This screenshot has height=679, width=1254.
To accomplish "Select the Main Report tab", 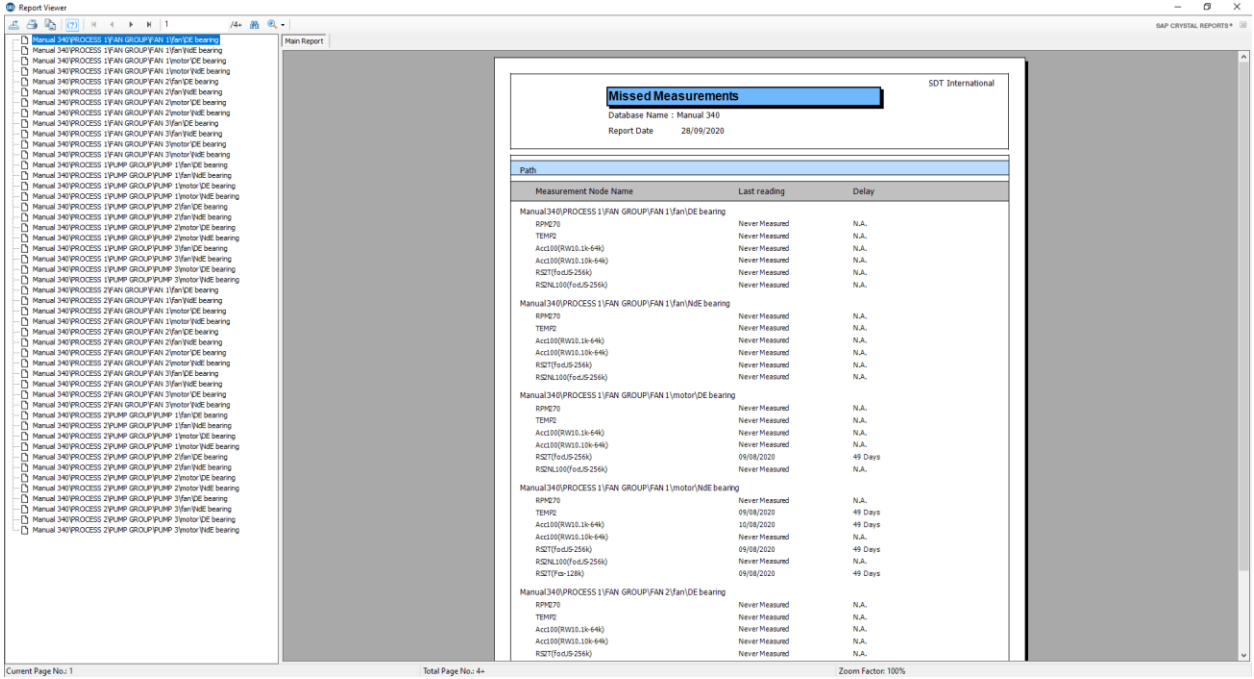I will tap(305, 41).
